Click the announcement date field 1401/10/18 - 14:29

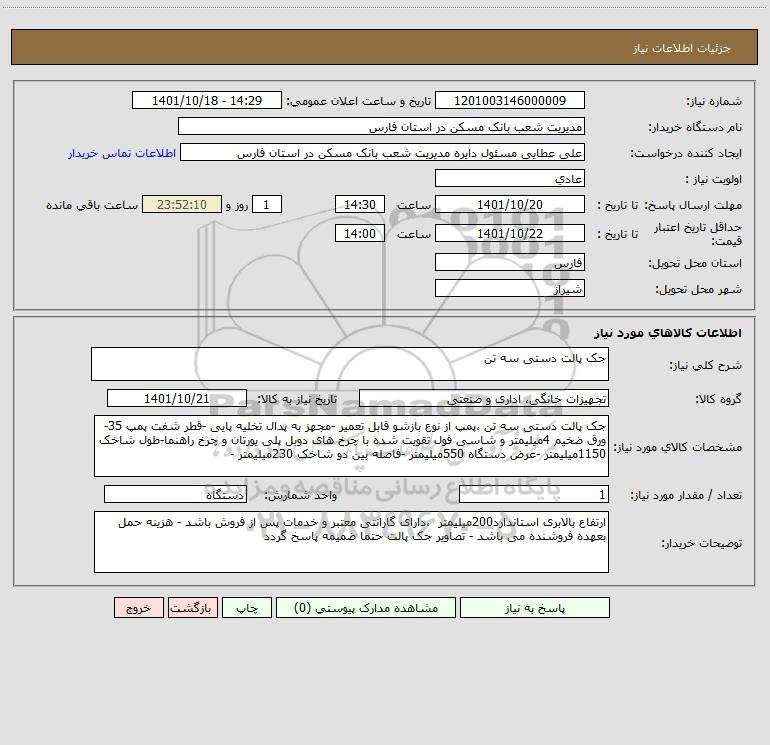(207, 100)
